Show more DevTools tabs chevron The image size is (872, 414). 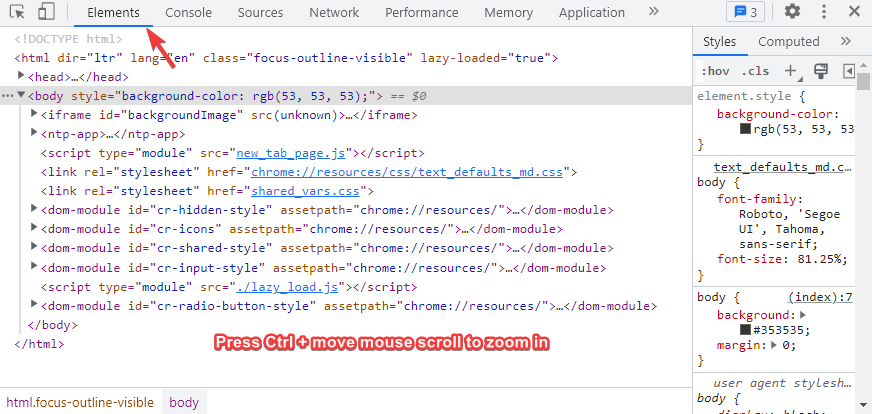tap(653, 12)
